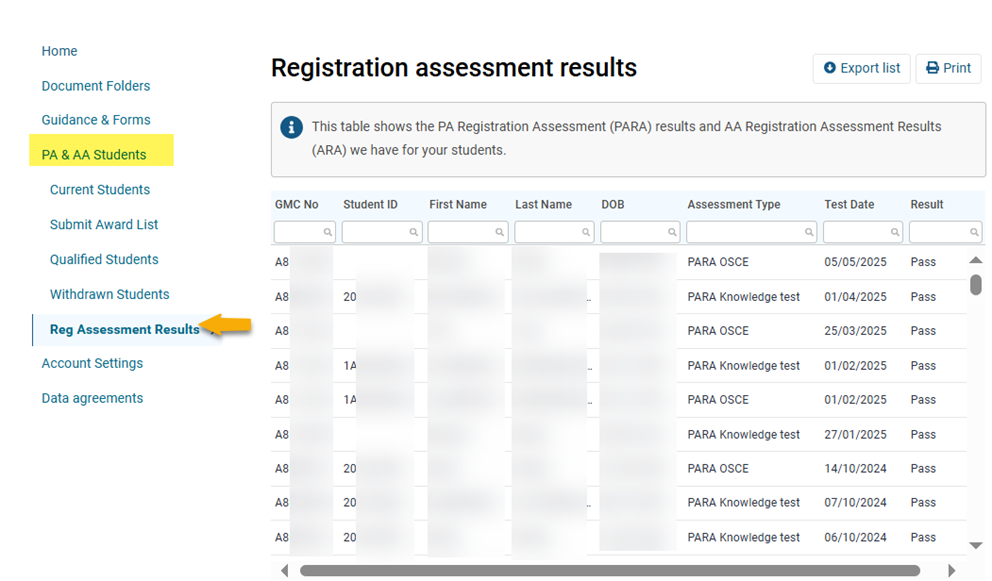Select test date 25/03/2025 cell
This screenshot has width=992, height=581.
[x=855, y=331]
